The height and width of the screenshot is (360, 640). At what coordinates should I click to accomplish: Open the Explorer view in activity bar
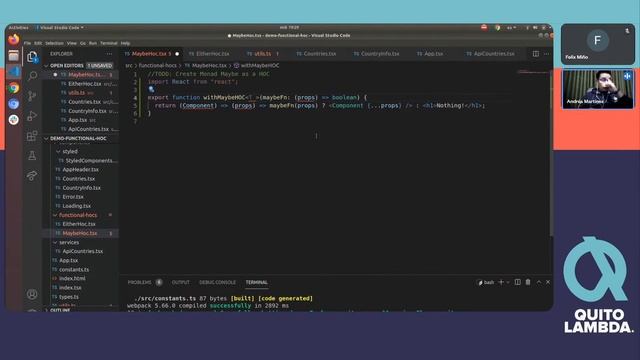(32, 57)
